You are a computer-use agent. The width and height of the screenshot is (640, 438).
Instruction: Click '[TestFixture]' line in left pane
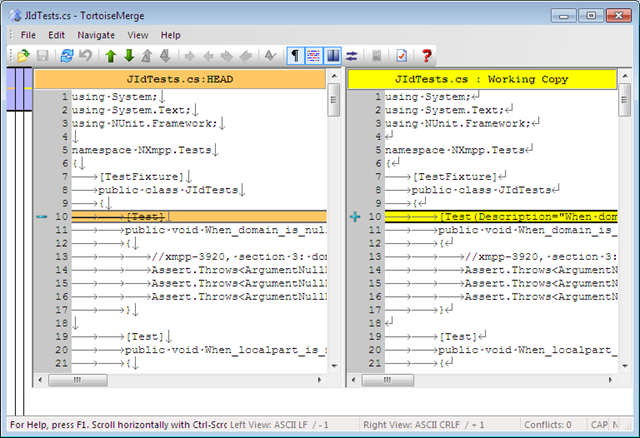(x=141, y=177)
